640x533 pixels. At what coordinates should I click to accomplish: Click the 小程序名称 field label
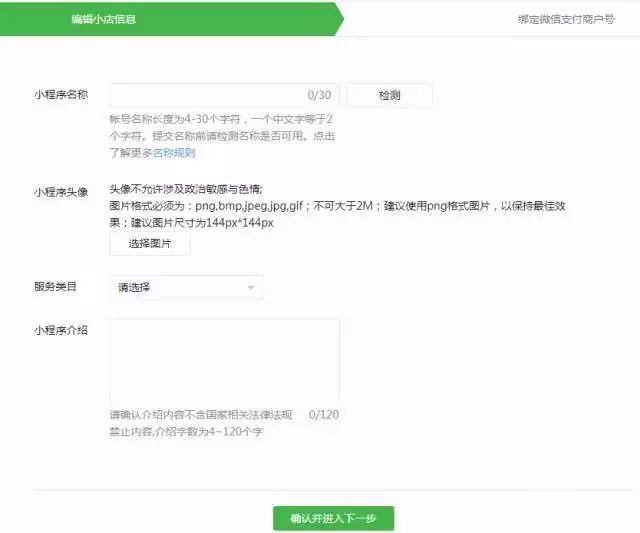click(x=60, y=95)
